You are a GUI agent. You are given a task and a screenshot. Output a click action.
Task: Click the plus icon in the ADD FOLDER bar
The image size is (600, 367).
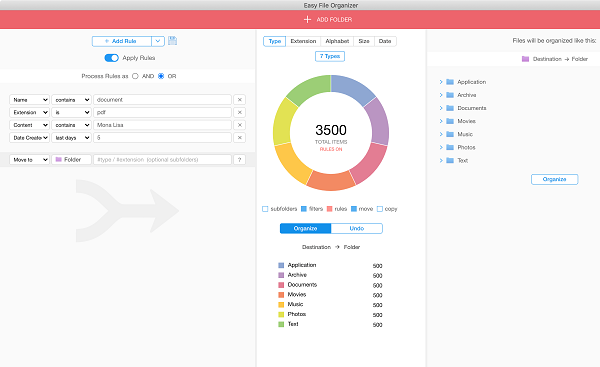click(x=307, y=19)
